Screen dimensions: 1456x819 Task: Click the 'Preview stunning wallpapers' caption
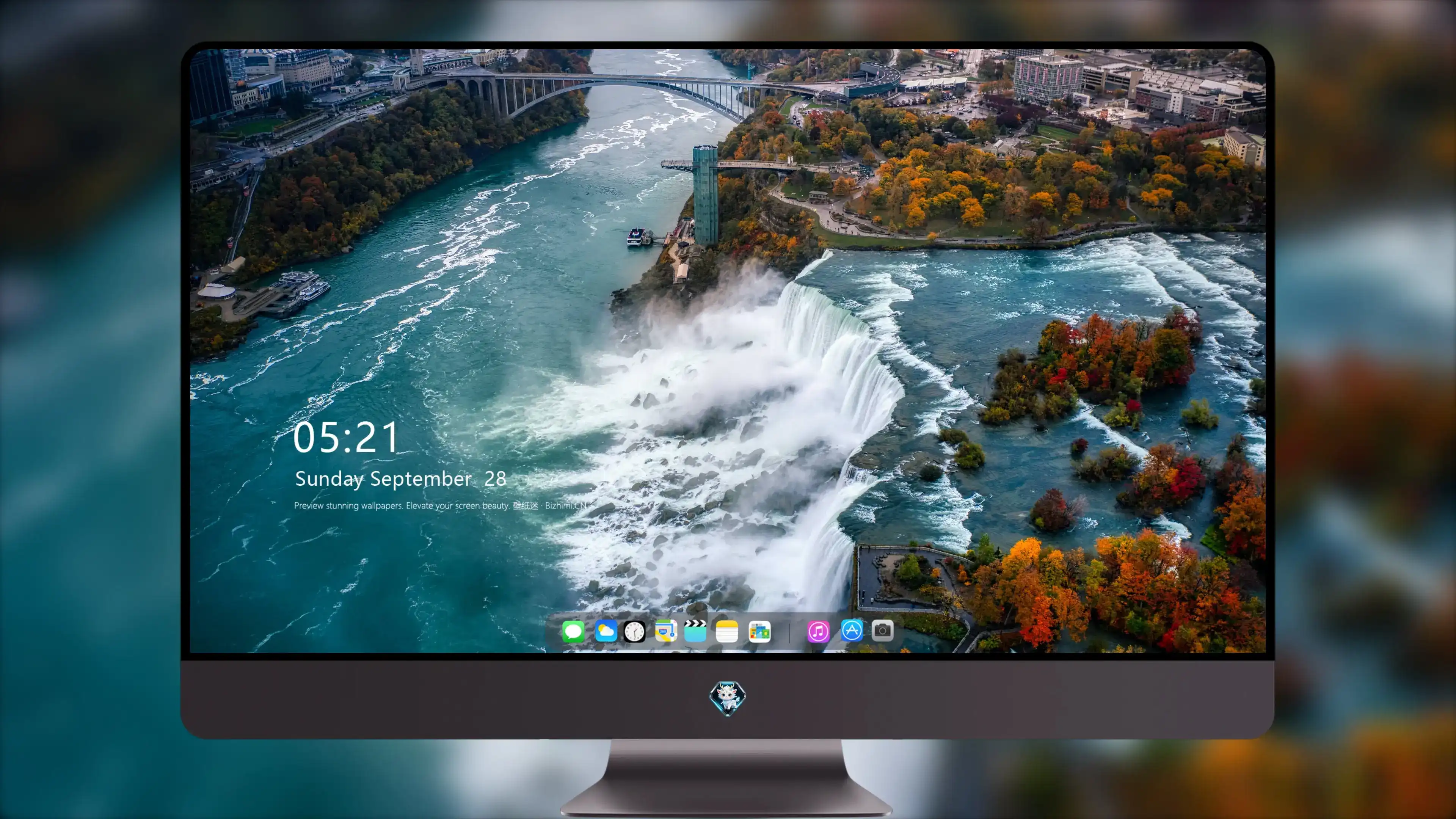tap(441, 505)
